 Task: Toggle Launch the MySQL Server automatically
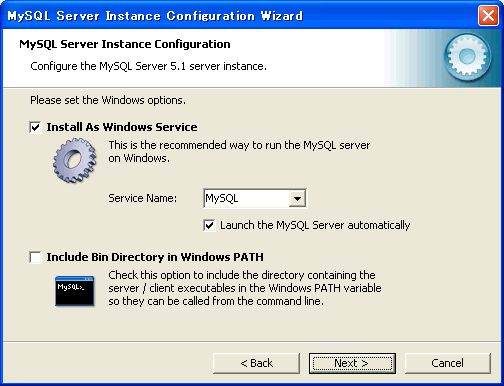click(209, 225)
